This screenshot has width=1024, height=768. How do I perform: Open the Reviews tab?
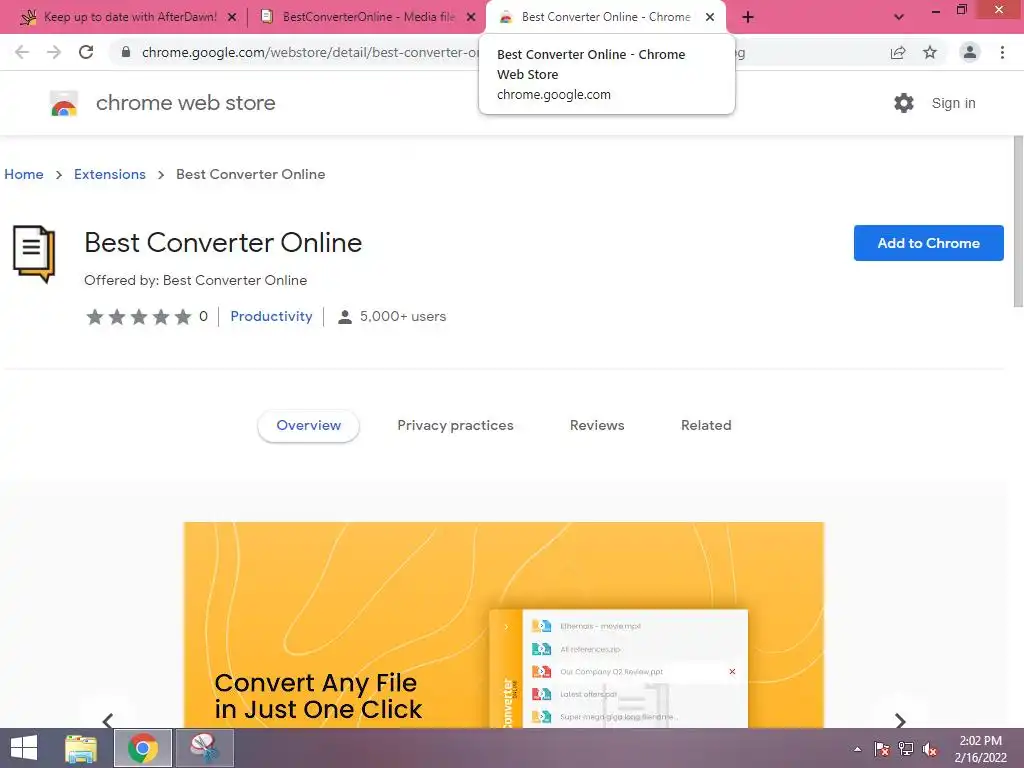coord(597,425)
